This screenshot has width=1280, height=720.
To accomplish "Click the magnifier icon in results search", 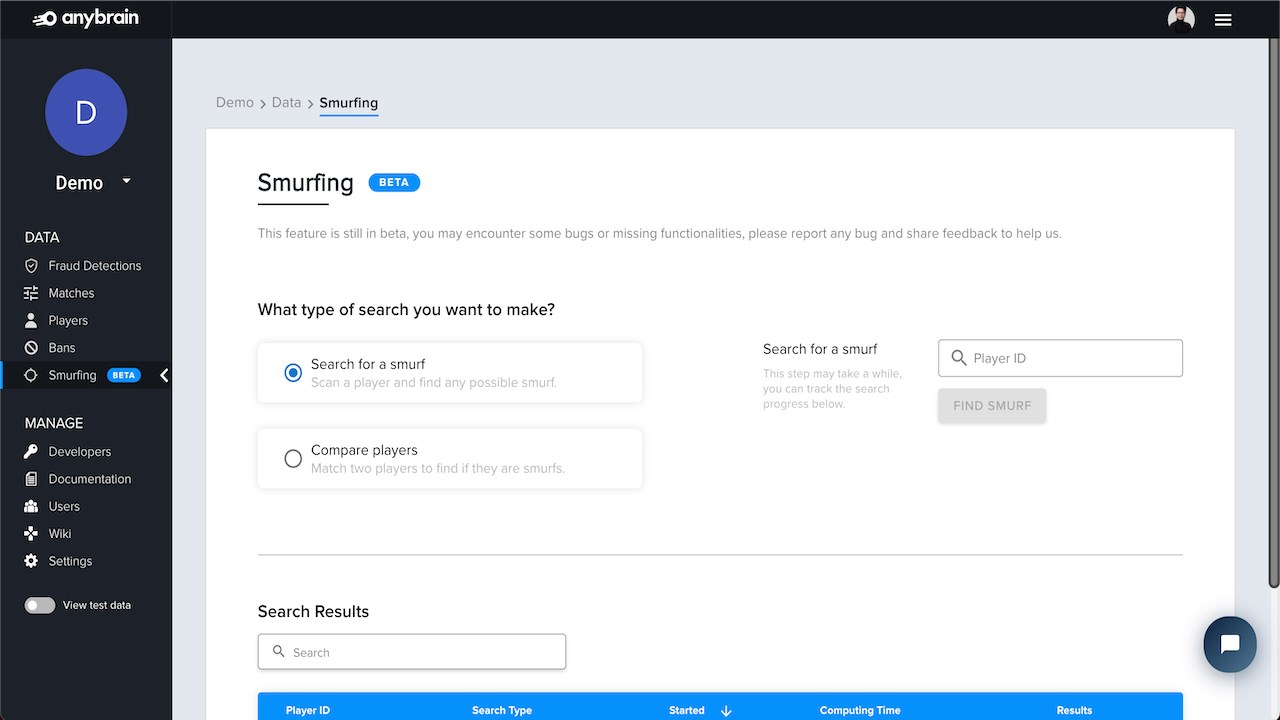I will (x=279, y=651).
